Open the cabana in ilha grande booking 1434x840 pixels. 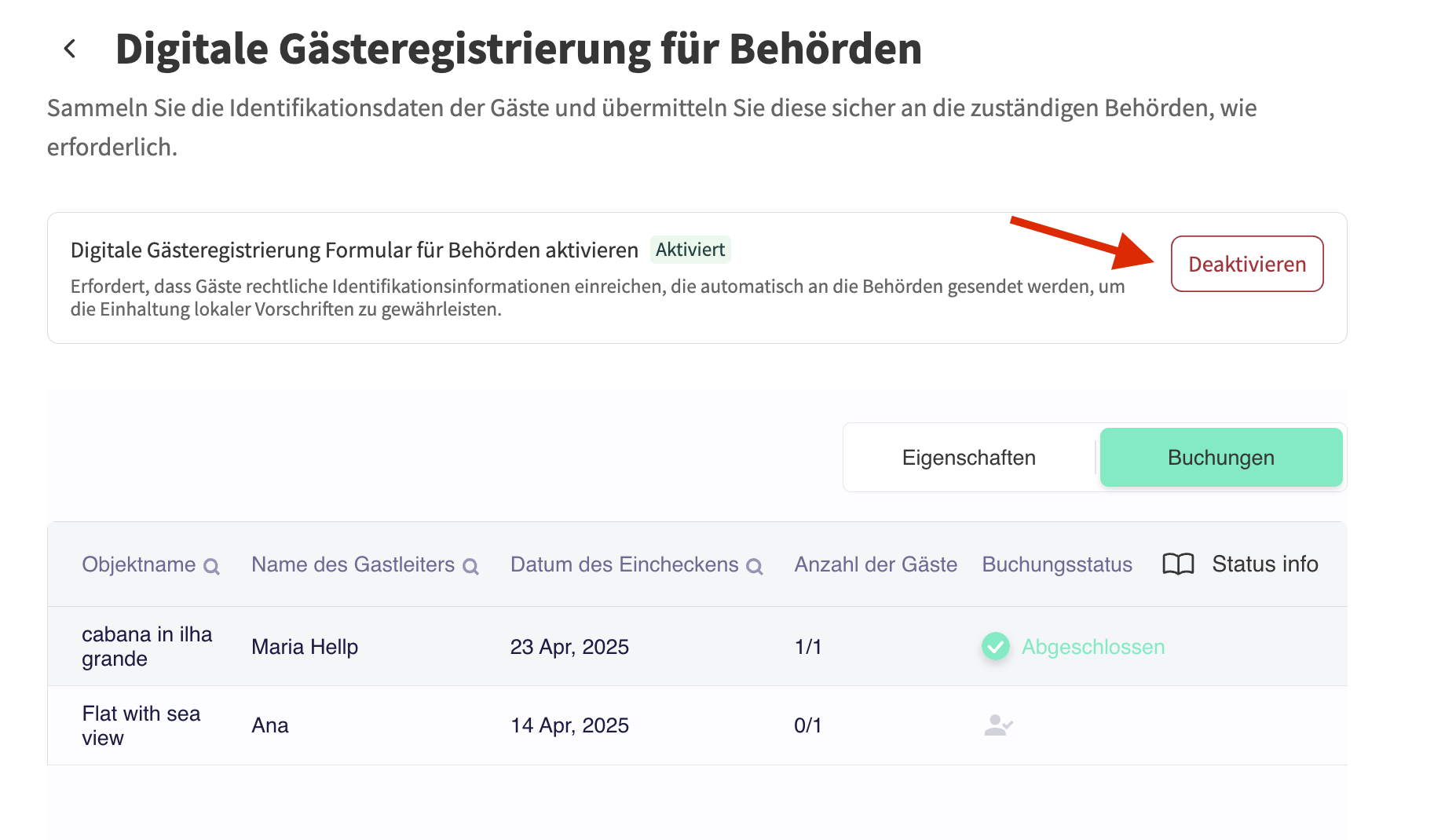click(x=147, y=646)
